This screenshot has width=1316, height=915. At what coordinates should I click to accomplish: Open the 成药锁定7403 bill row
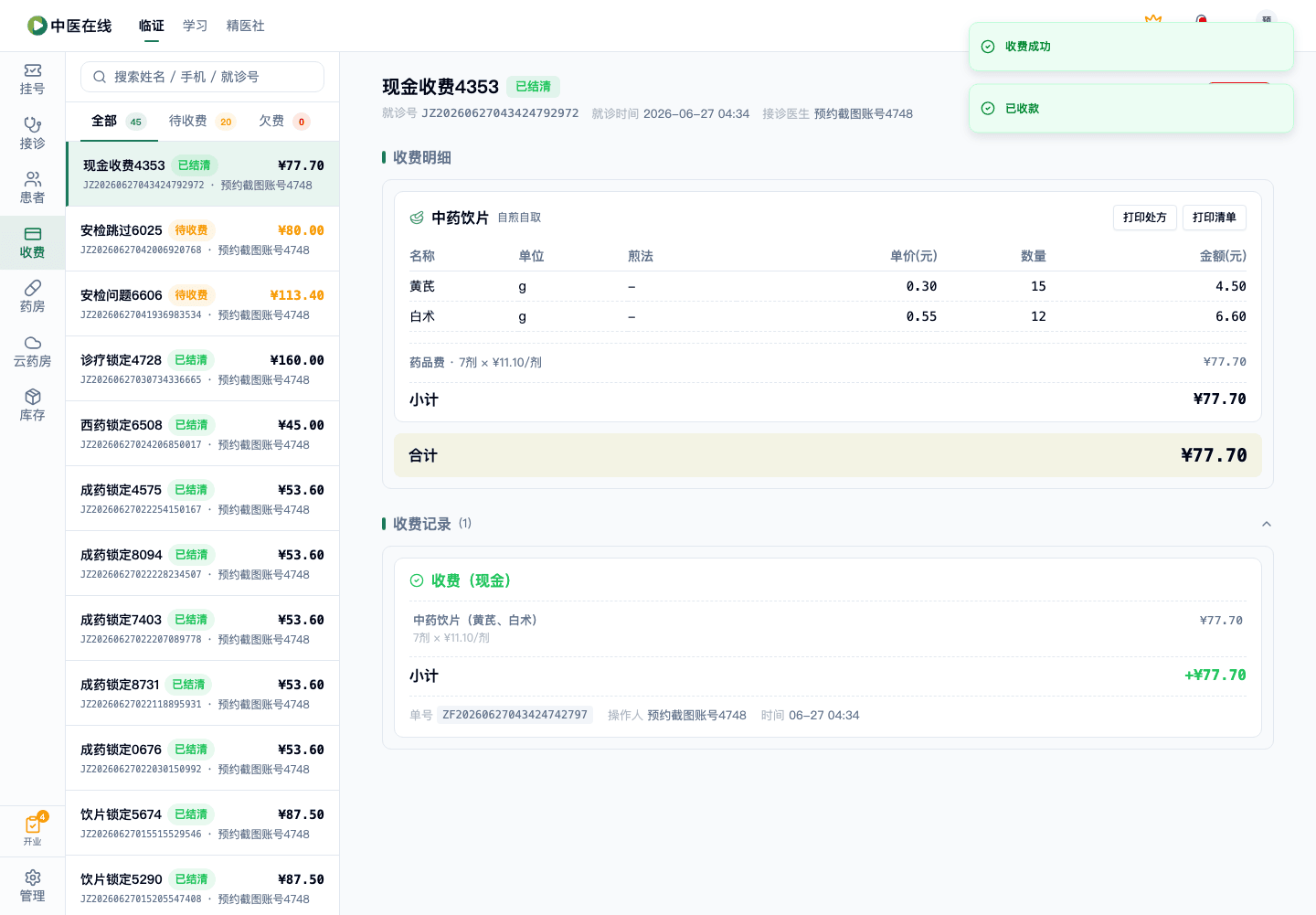(x=203, y=628)
